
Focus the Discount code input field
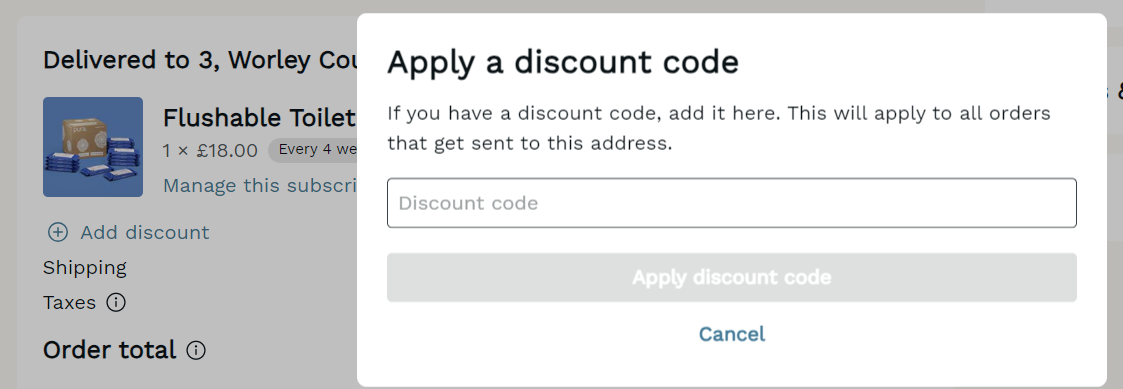[x=731, y=203]
